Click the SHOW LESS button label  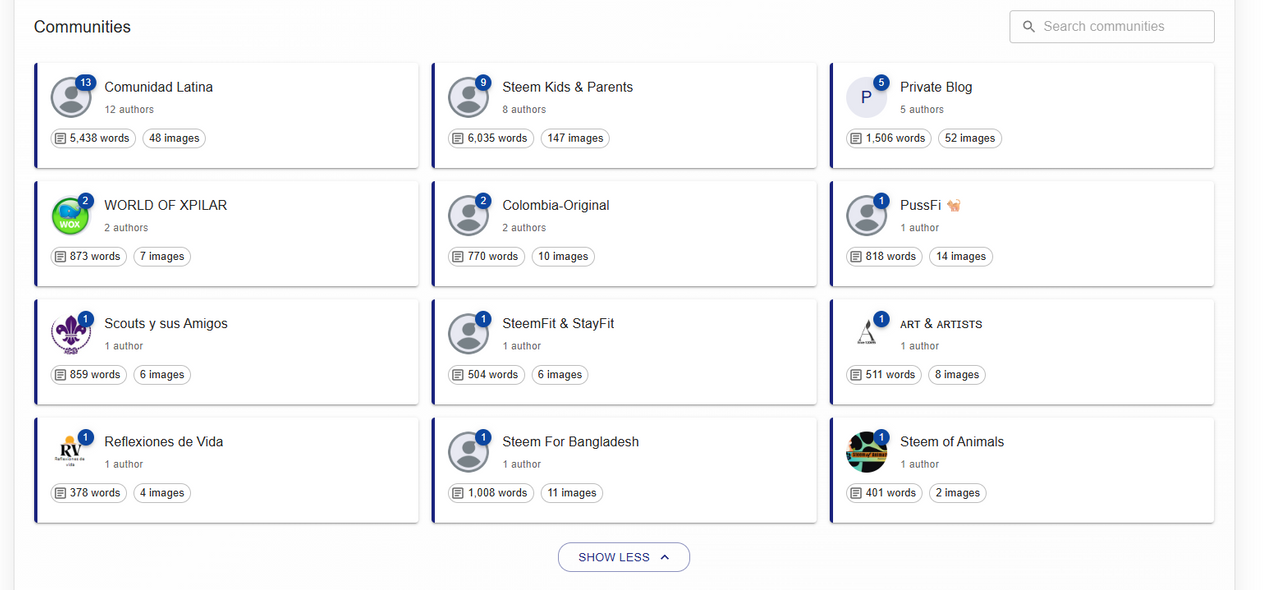(614, 557)
